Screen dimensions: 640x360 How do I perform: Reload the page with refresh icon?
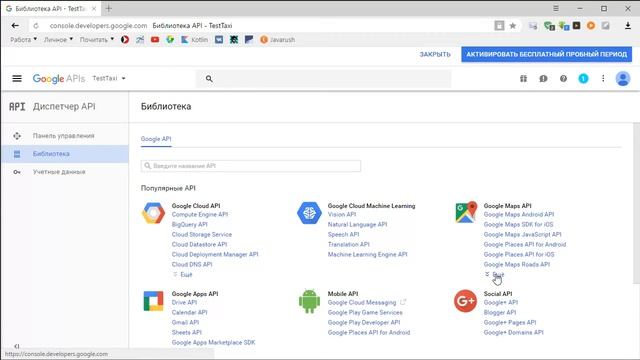pyautogui.click(x=36, y=26)
